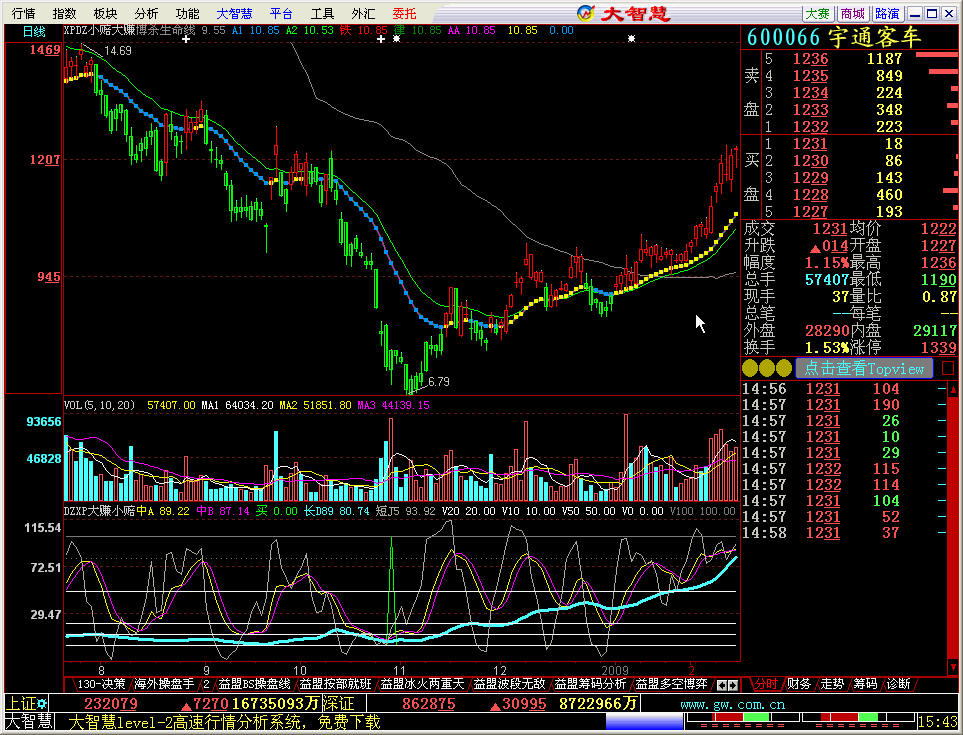
Task: Click the VOL(5,10,20) indicator label
Action: 99,405
